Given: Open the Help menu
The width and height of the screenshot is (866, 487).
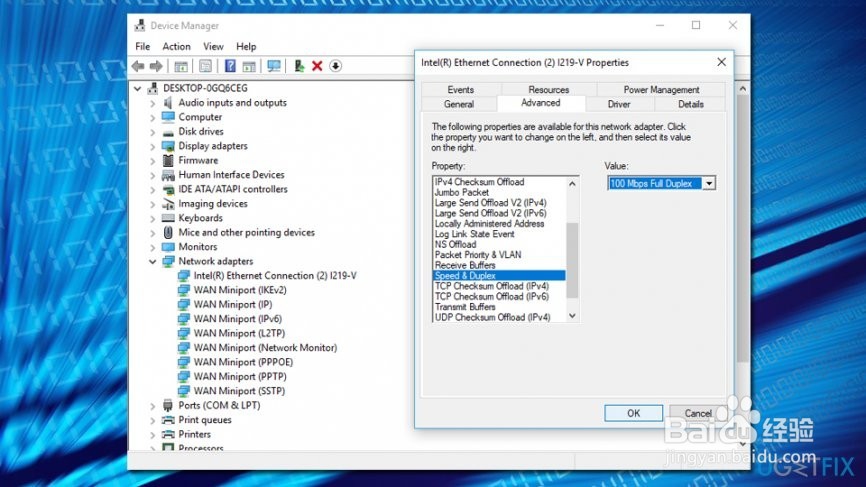Looking at the screenshot, I should 246,46.
